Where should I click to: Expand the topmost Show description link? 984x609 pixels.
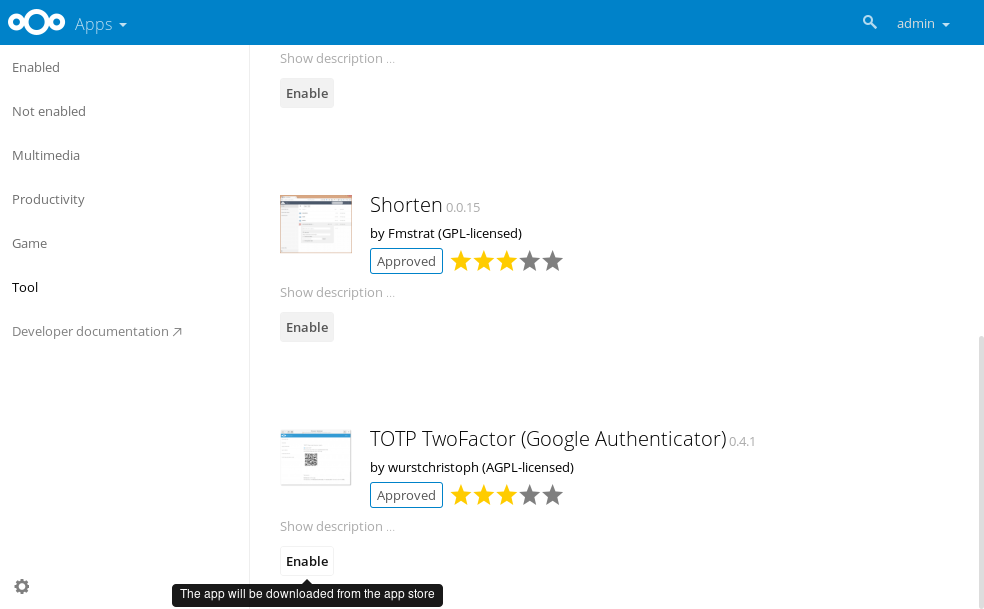click(x=337, y=59)
